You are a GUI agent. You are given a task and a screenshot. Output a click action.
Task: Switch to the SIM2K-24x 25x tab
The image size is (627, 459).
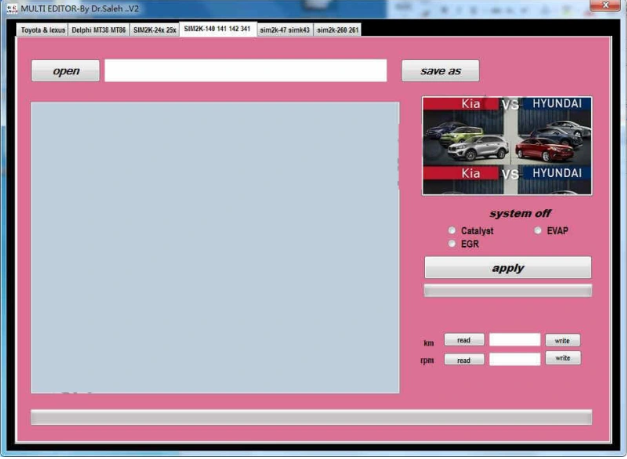154,30
